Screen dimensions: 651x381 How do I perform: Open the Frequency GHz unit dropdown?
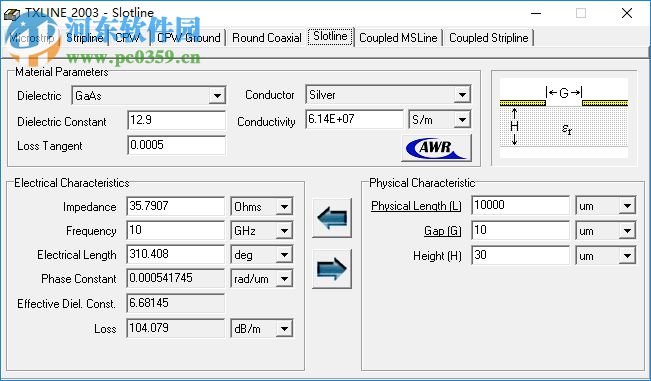click(284, 231)
